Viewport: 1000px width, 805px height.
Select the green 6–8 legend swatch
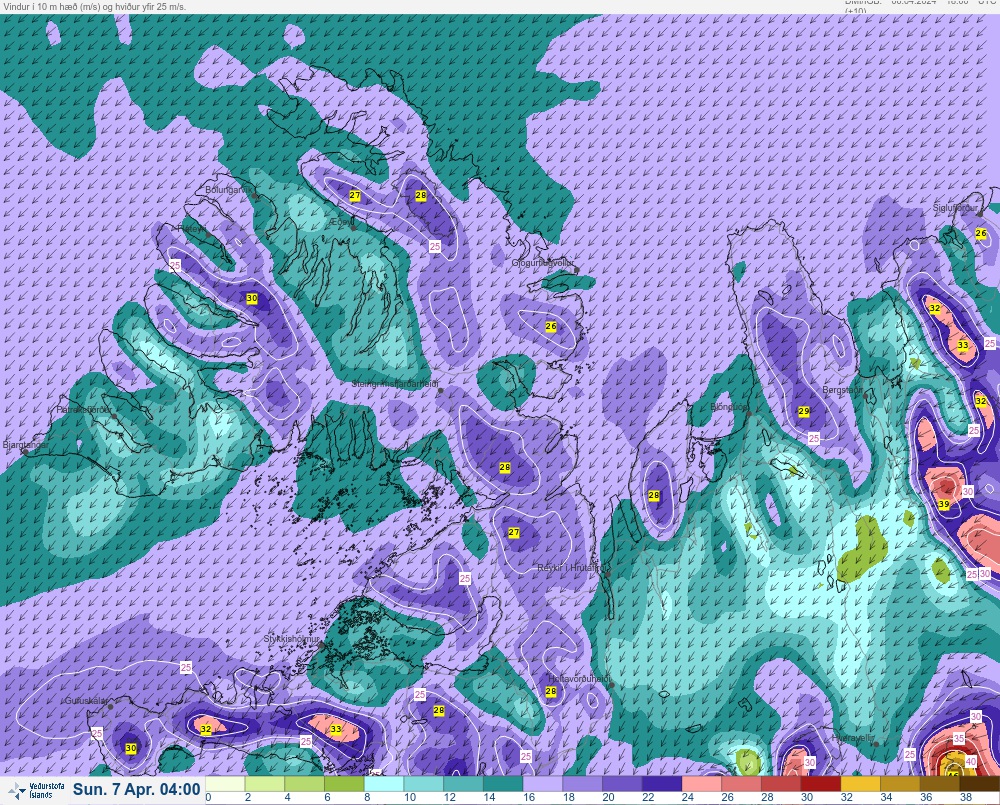(x=344, y=784)
